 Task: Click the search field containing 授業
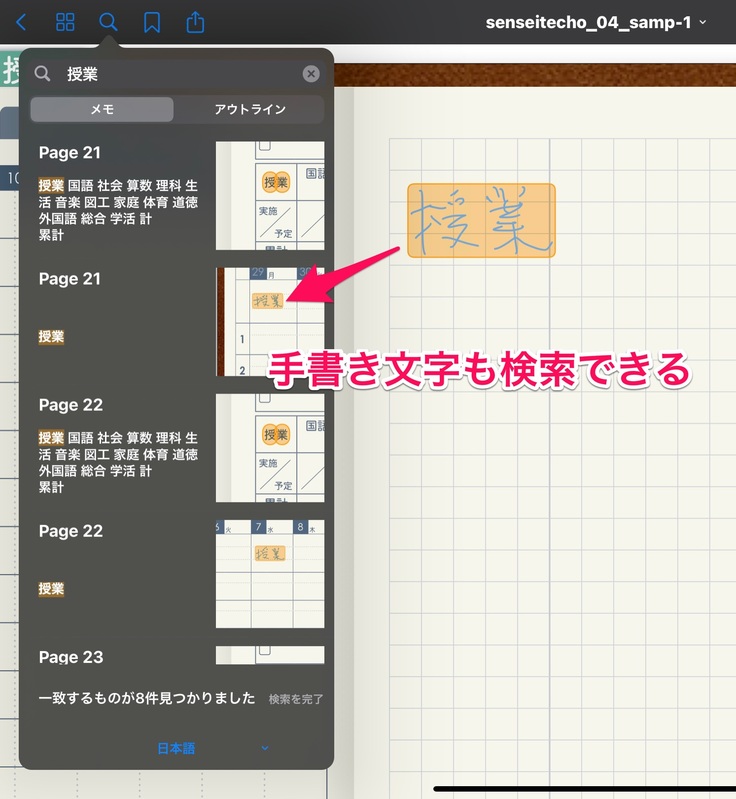(x=176, y=74)
